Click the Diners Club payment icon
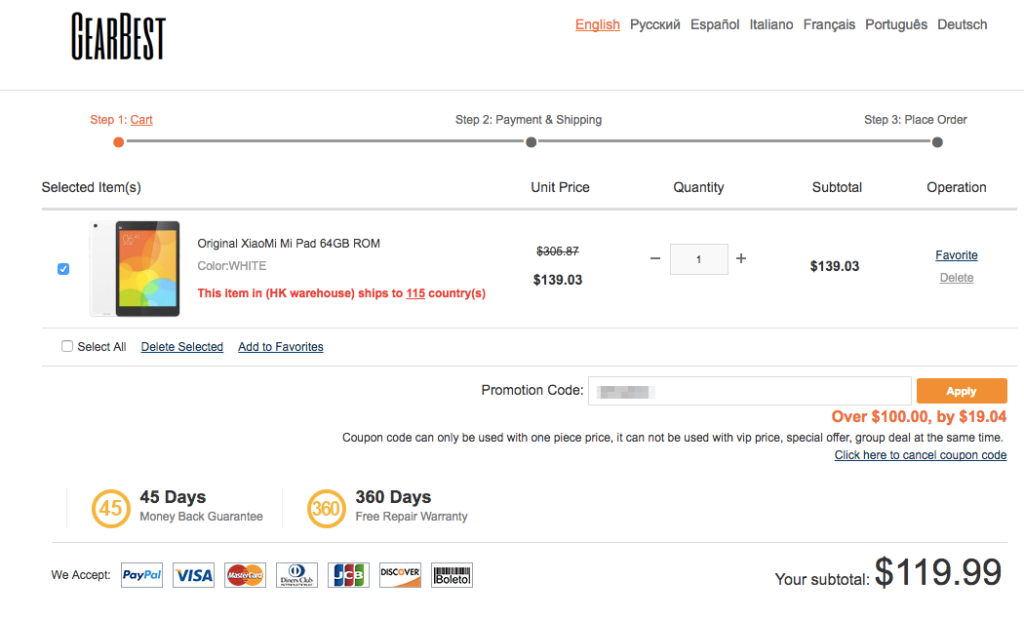This screenshot has width=1024, height=618. (x=297, y=575)
